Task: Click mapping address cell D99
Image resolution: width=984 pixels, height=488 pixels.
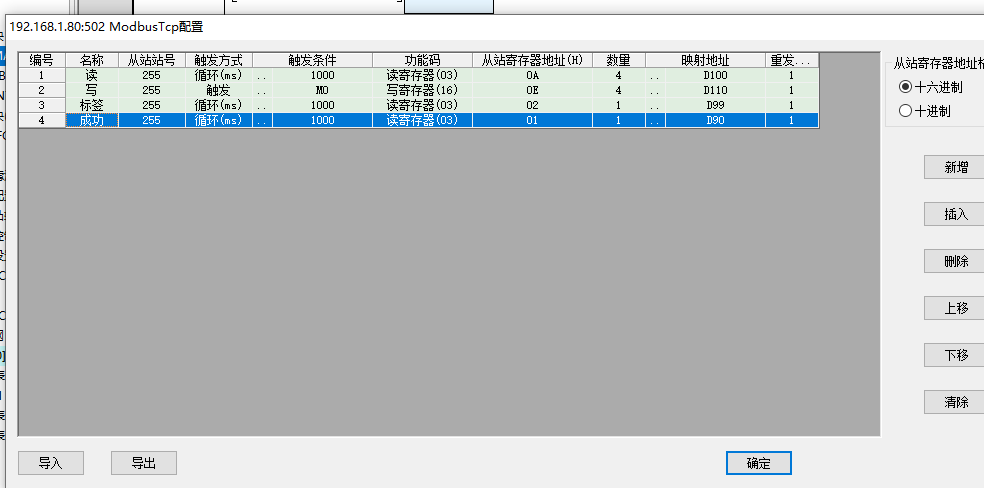Action: (x=715, y=105)
